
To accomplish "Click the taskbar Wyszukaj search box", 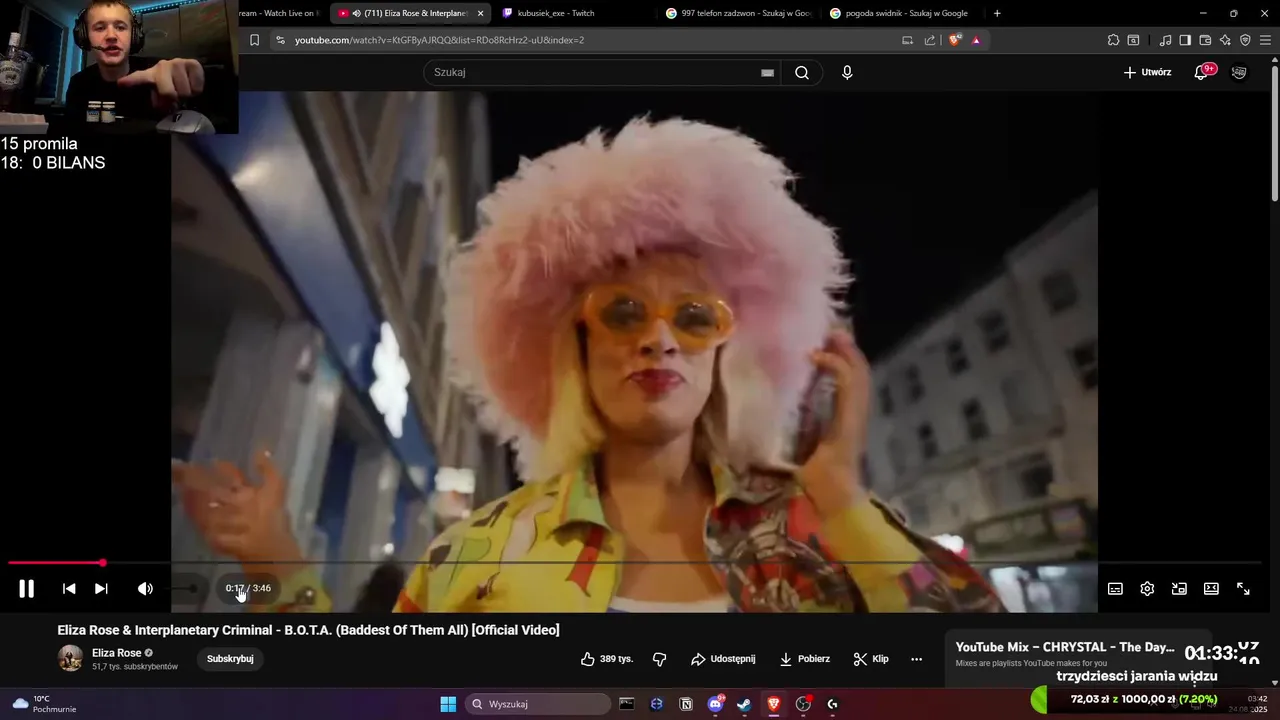I will point(539,704).
